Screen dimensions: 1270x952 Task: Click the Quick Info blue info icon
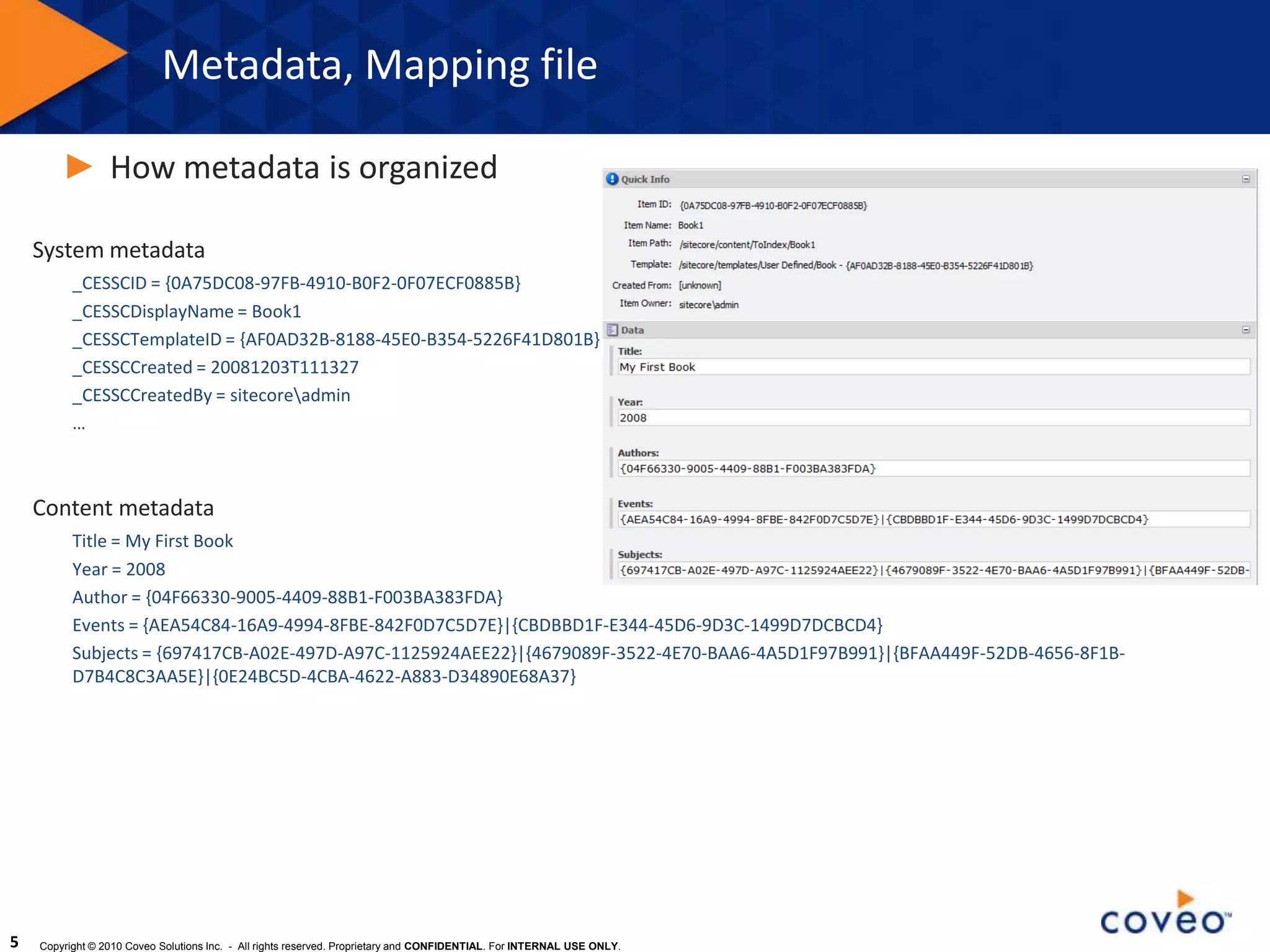(612, 179)
